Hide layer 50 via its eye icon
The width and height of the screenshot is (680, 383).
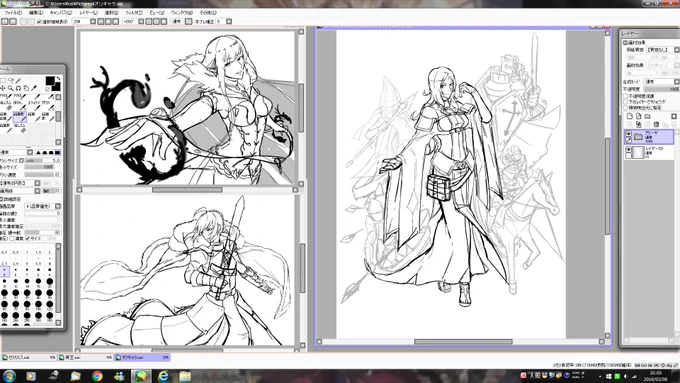tap(629, 150)
